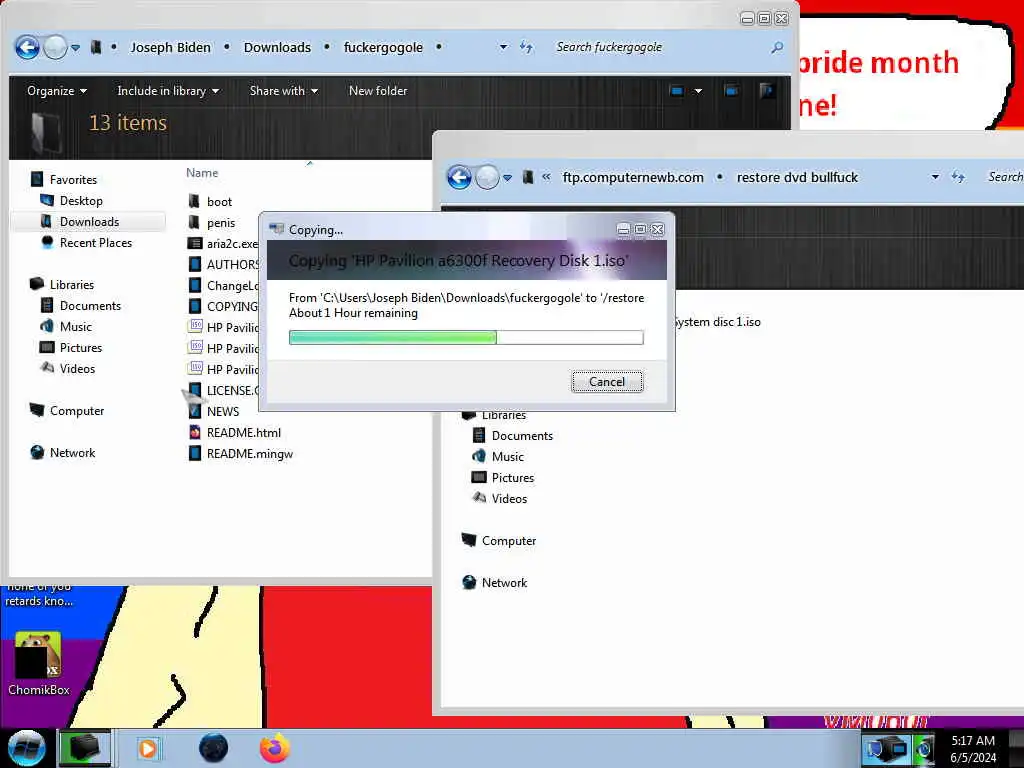Select Downloads in Favorites sidebar
Image resolution: width=1024 pixels, height=768 pixels.
(x=89, y=221)
